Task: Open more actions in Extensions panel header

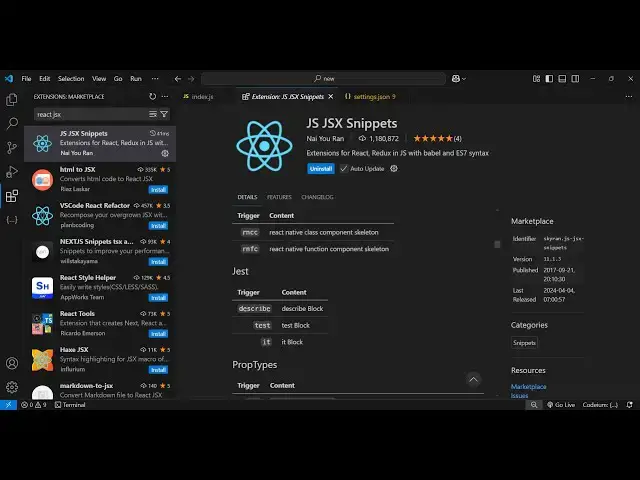Action: pyautogui.click(x=165, y=96)
